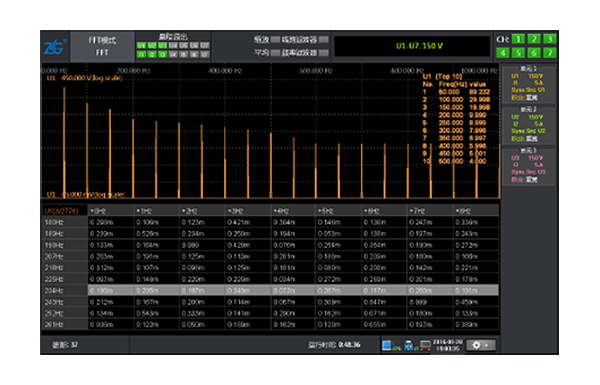Enable U6 display button

(194, 46)
